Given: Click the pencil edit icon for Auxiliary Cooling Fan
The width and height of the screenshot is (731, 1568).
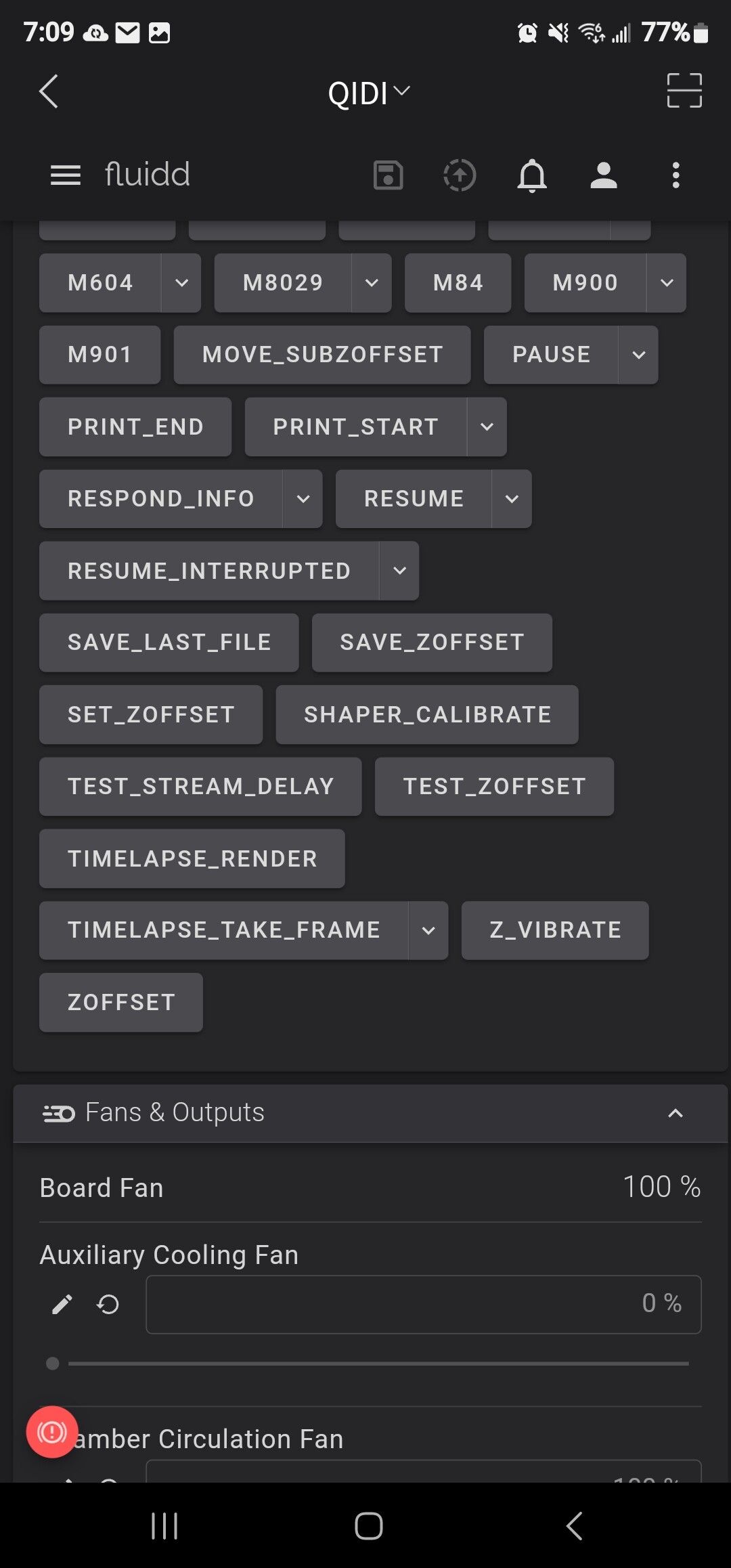Looking at the screenshot, I should (62, 1304).
